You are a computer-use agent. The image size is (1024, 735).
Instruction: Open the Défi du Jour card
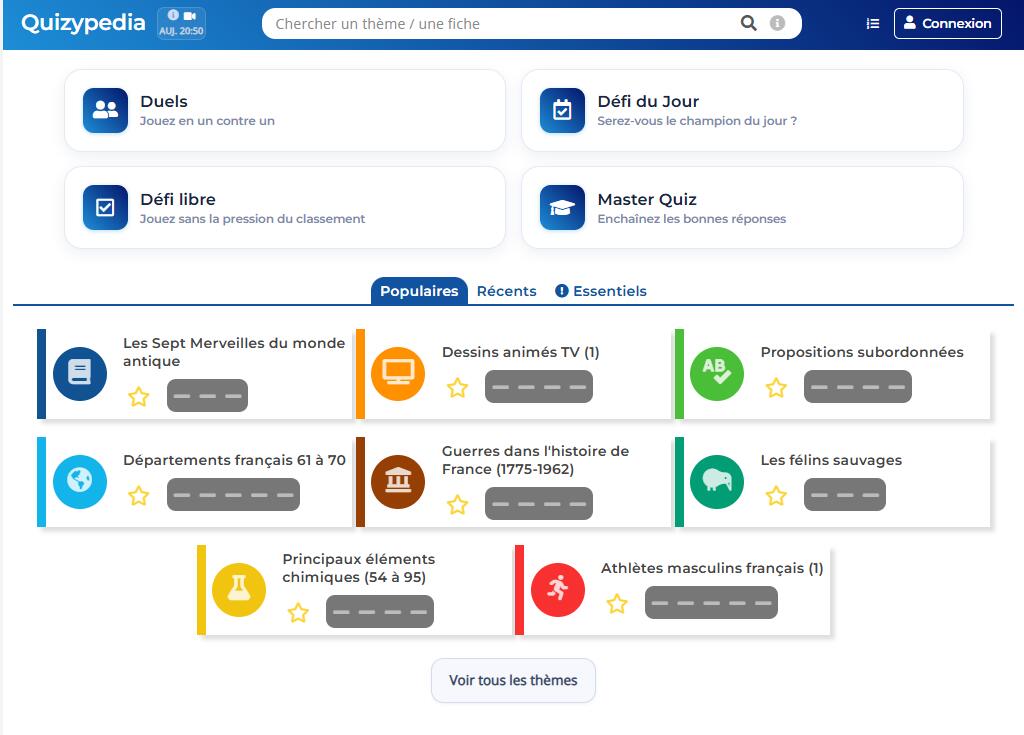coord(742,110)
